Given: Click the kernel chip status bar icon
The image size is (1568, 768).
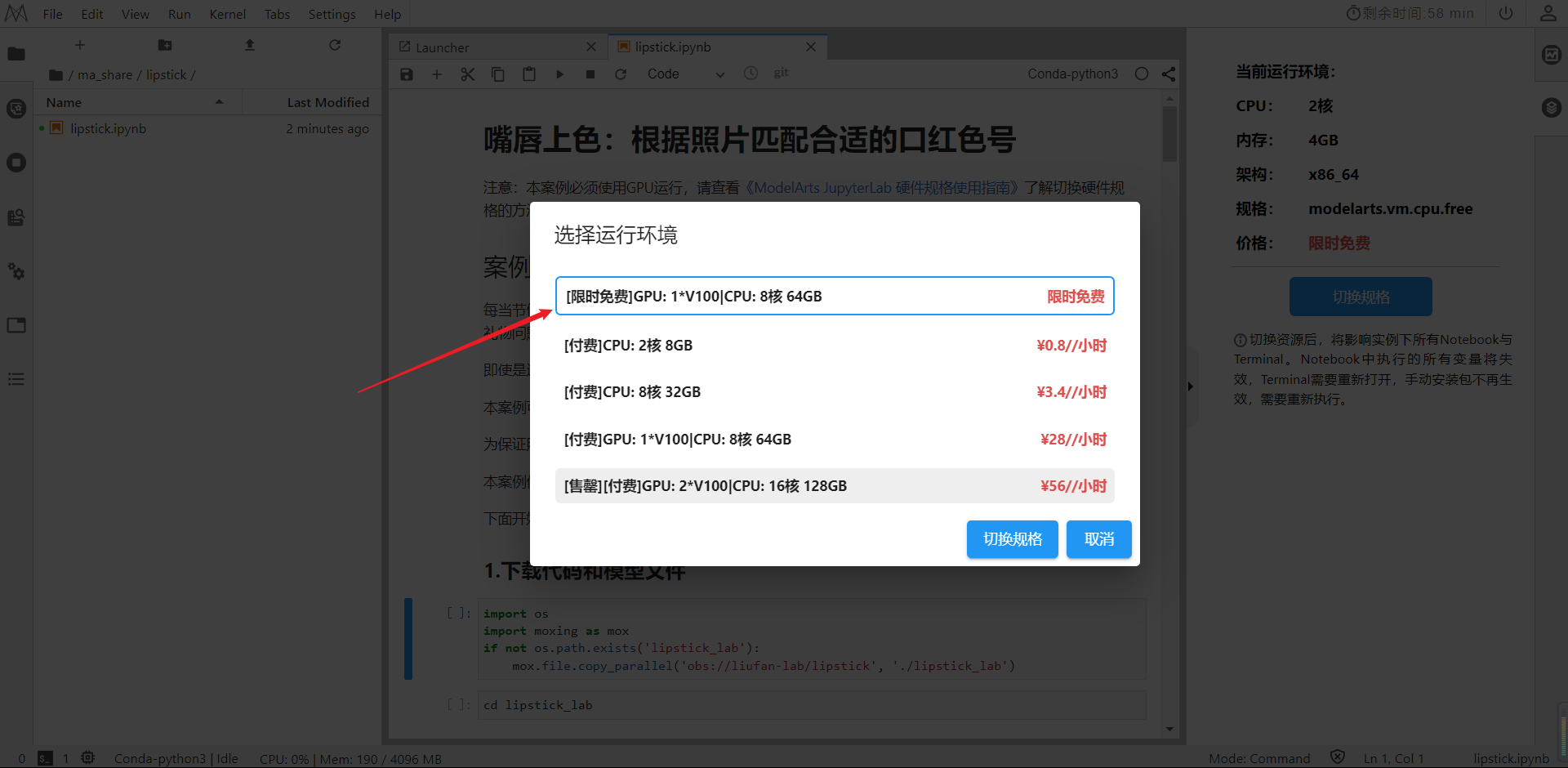Looking at the screenshot, I should [x=88, y=758].
